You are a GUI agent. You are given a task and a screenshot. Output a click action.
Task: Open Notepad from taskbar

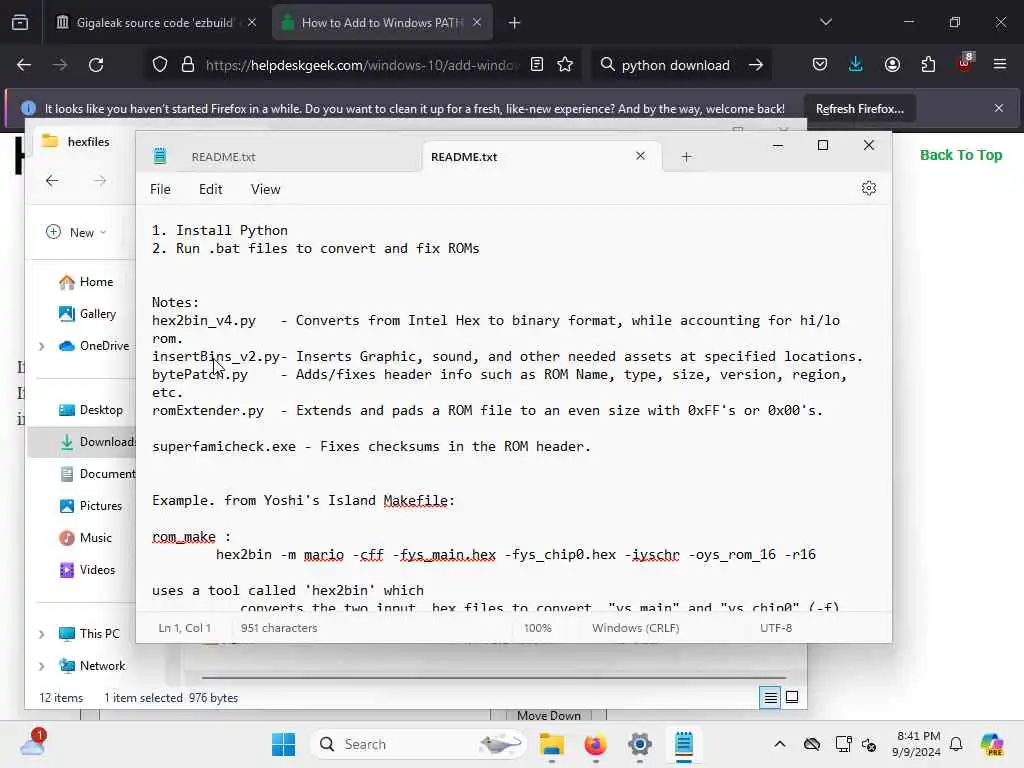click(x=684, y=744)
